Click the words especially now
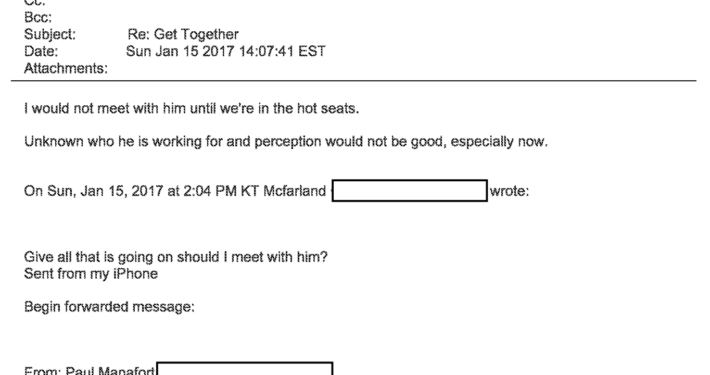Screen dimensions: 710x375 [499, 142]
